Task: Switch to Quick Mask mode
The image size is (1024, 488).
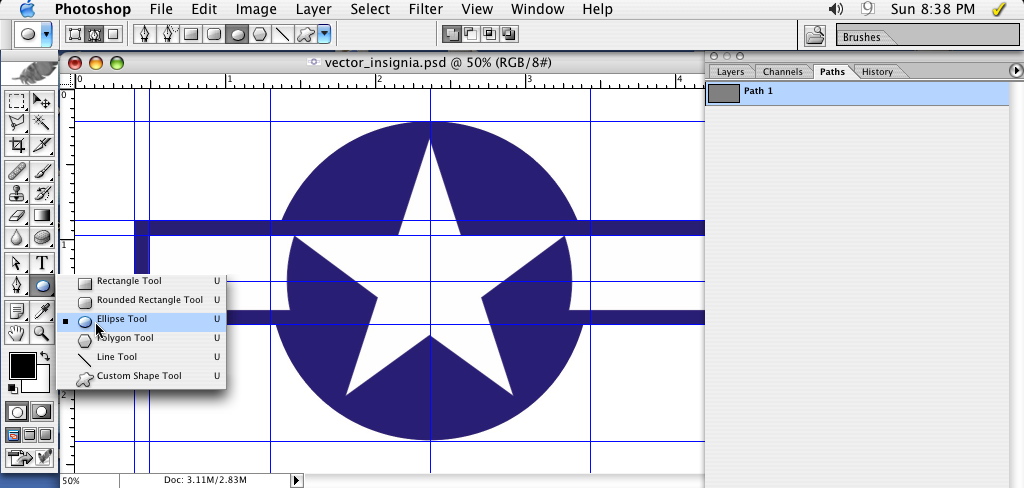Action: click(x=42, y=412)
